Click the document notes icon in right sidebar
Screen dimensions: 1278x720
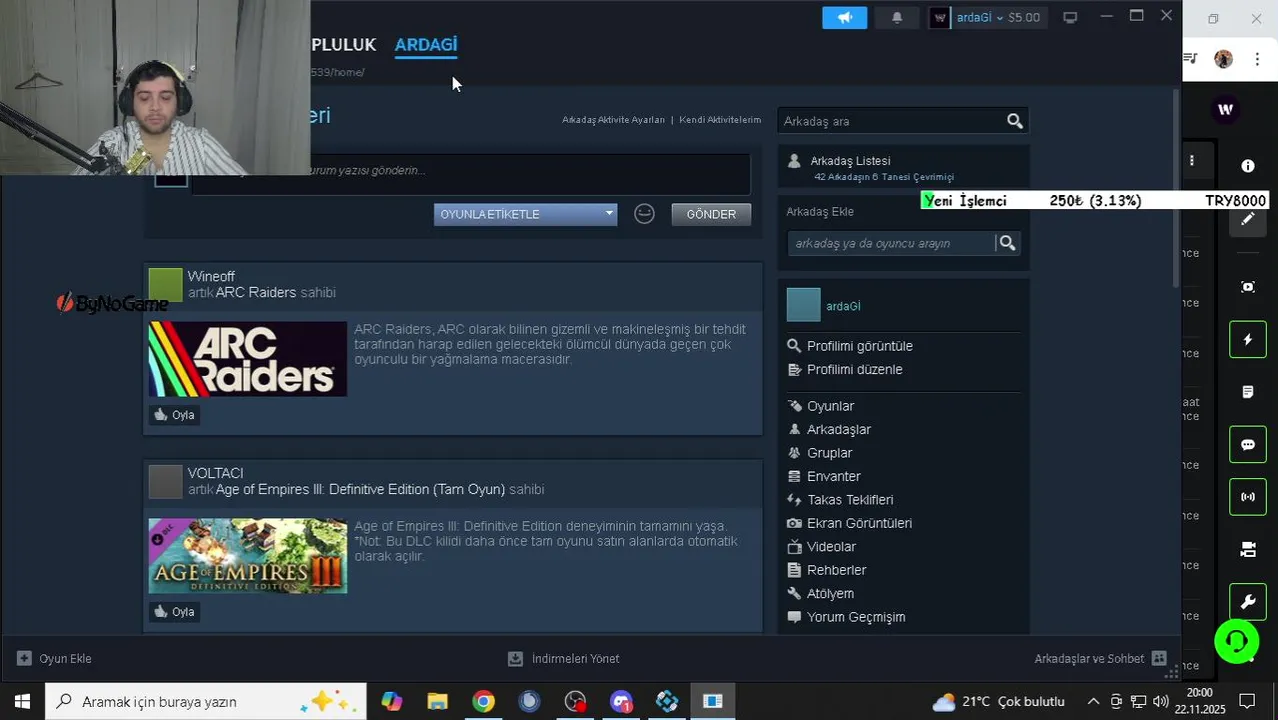(1248, 392)
